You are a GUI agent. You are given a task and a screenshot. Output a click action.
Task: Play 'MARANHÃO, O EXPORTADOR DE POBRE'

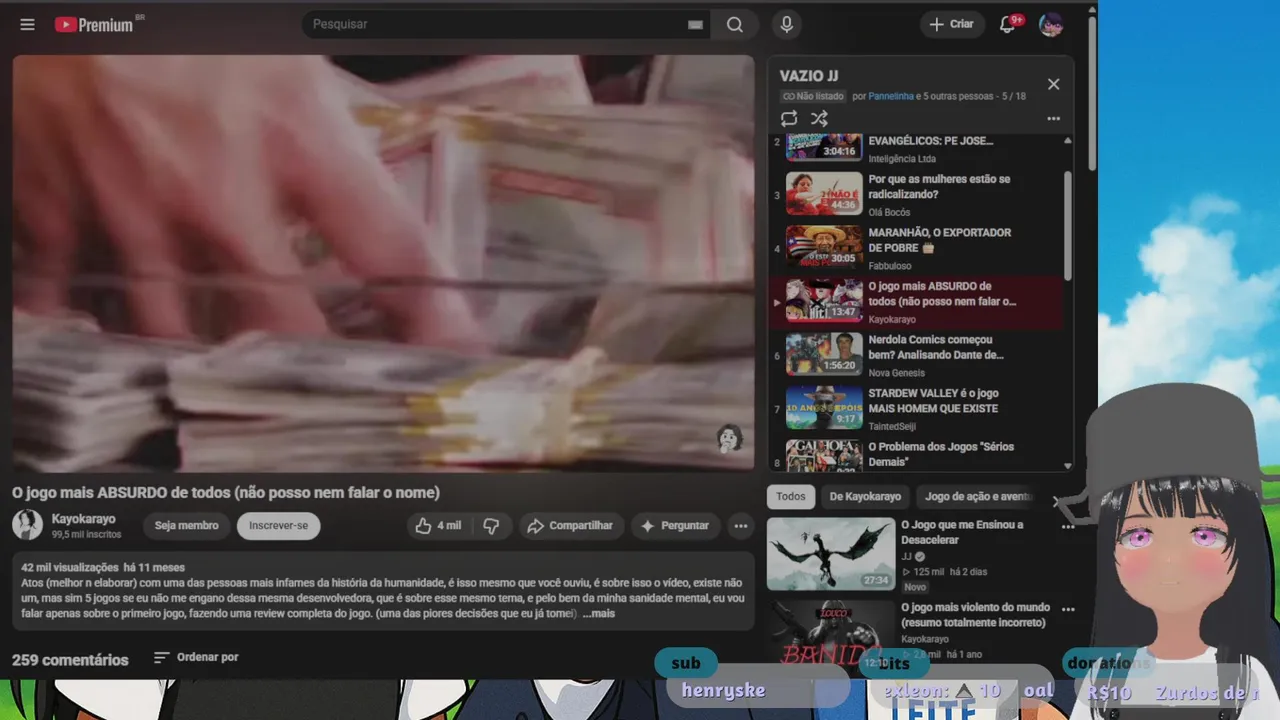tap(915, 248)
